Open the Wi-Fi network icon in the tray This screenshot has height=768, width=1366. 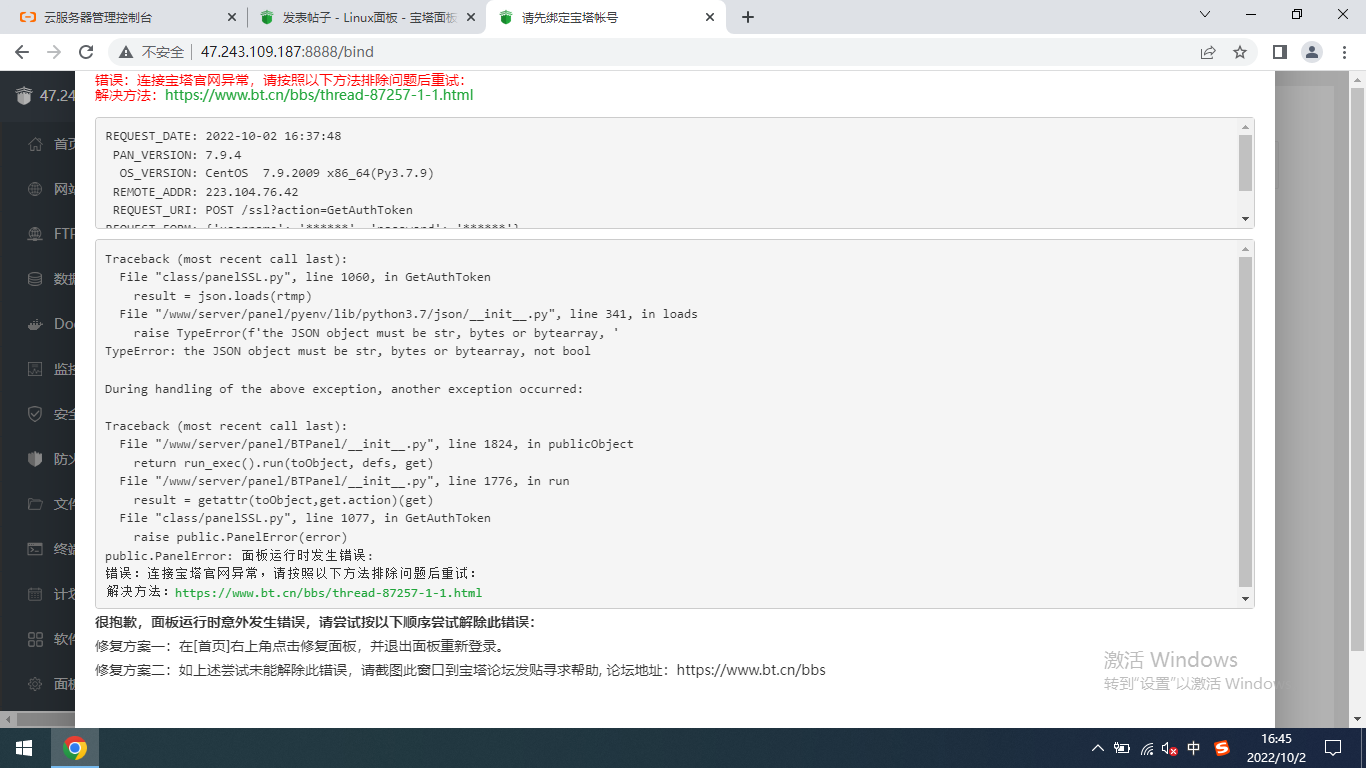point(1146,748)
